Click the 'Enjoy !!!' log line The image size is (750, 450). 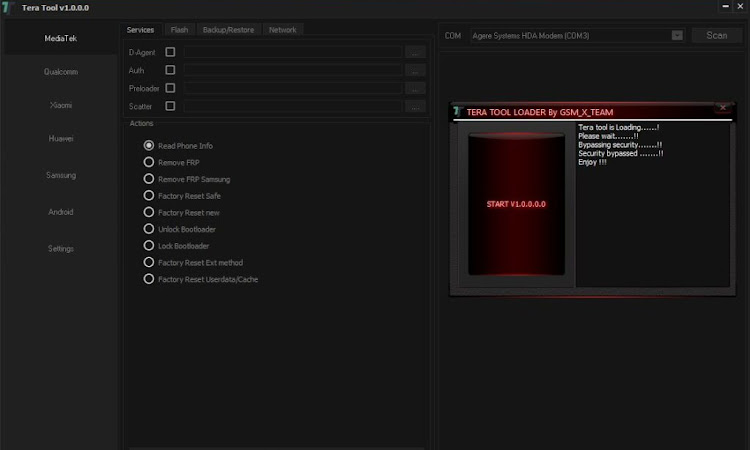(592, 162)
